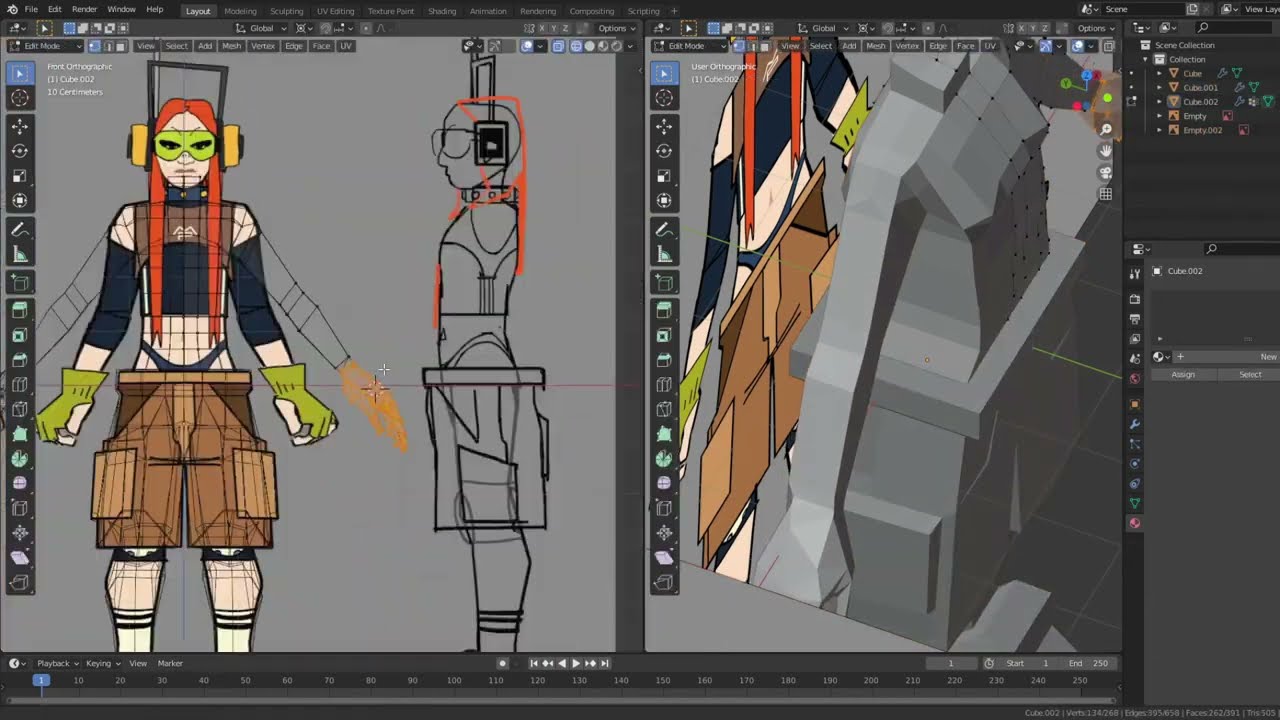1280x720 pixels.
Task: Enable edge select mode in left viewport header
Action: tap(108, 46)
